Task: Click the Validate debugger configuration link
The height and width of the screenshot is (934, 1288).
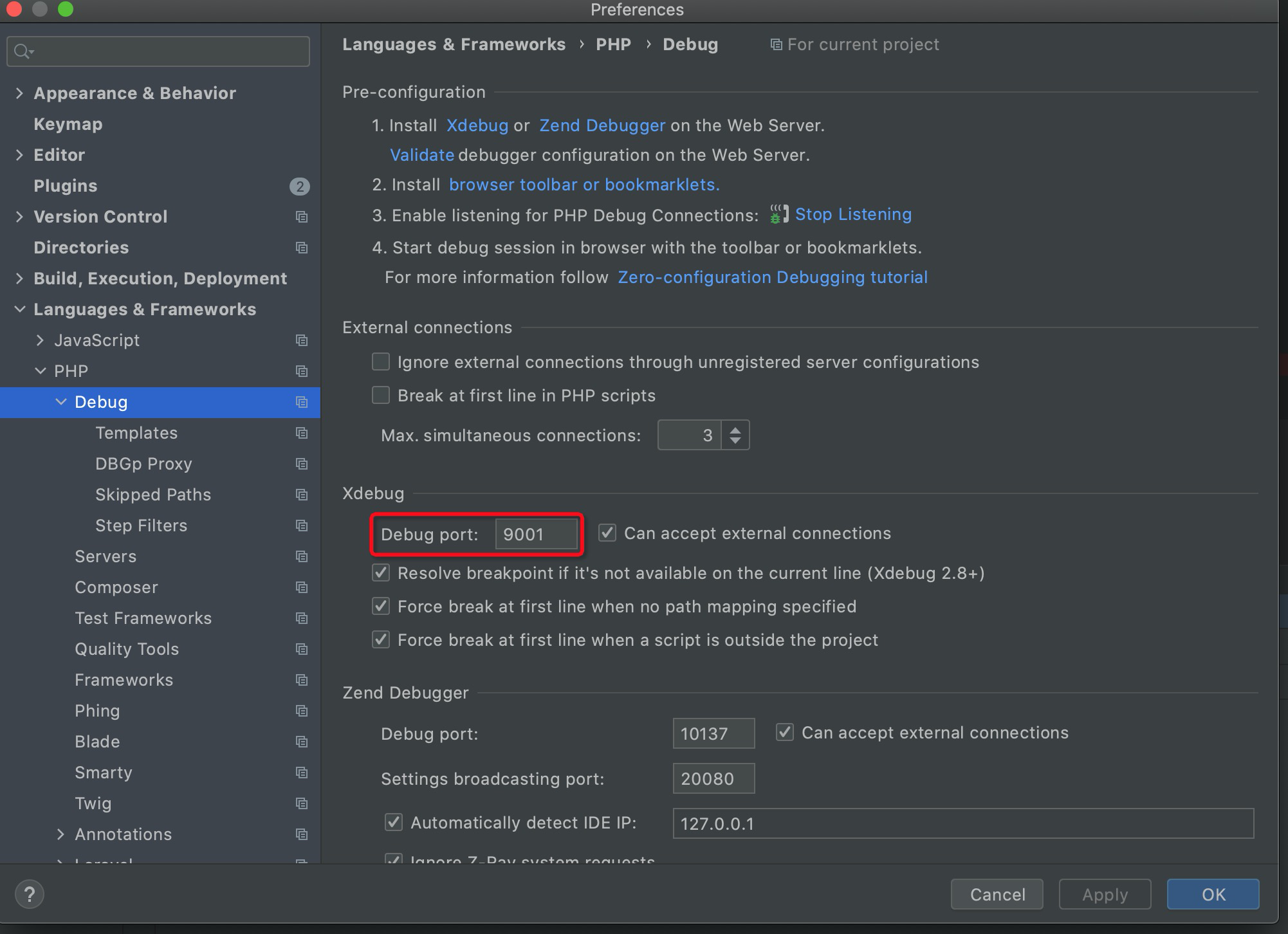Action: pyautogui.click(x=422, y=155)
